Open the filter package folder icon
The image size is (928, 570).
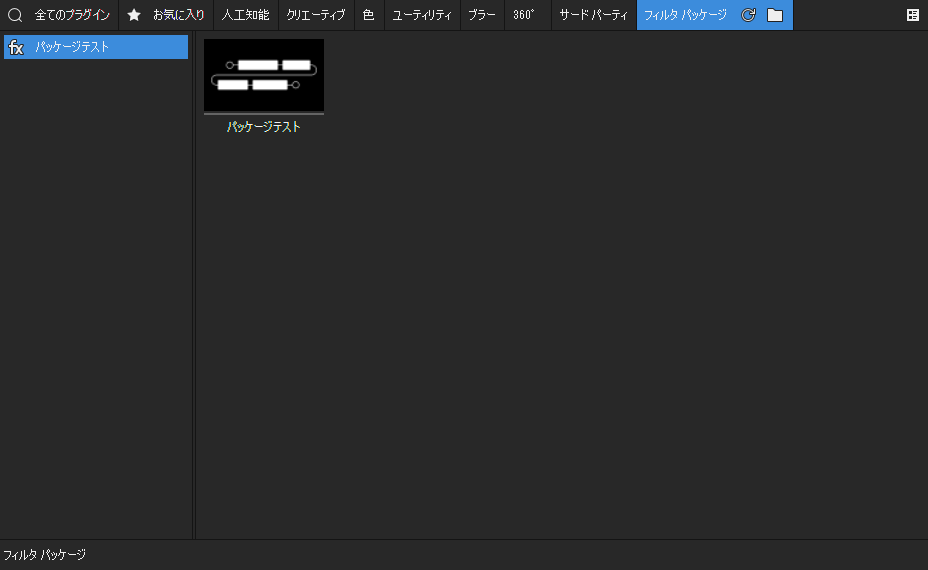[775, 15]
